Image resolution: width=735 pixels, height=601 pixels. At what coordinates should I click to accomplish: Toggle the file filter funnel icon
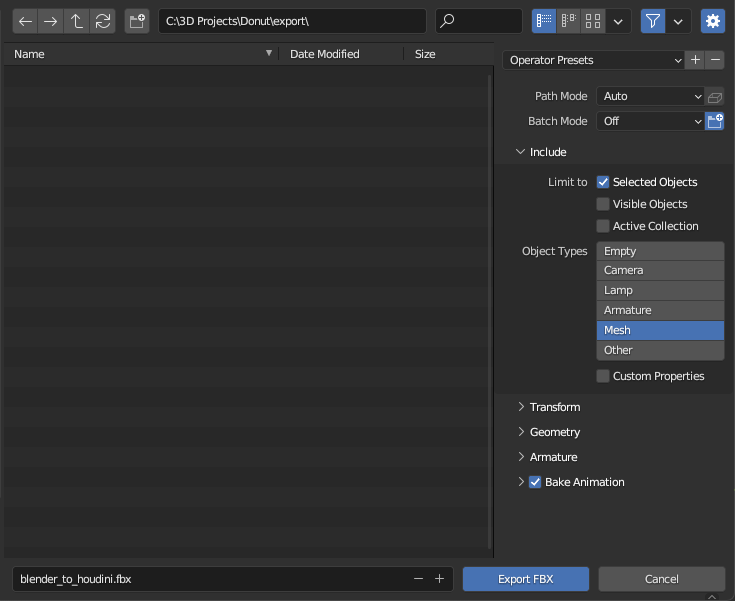pos(653,21)
